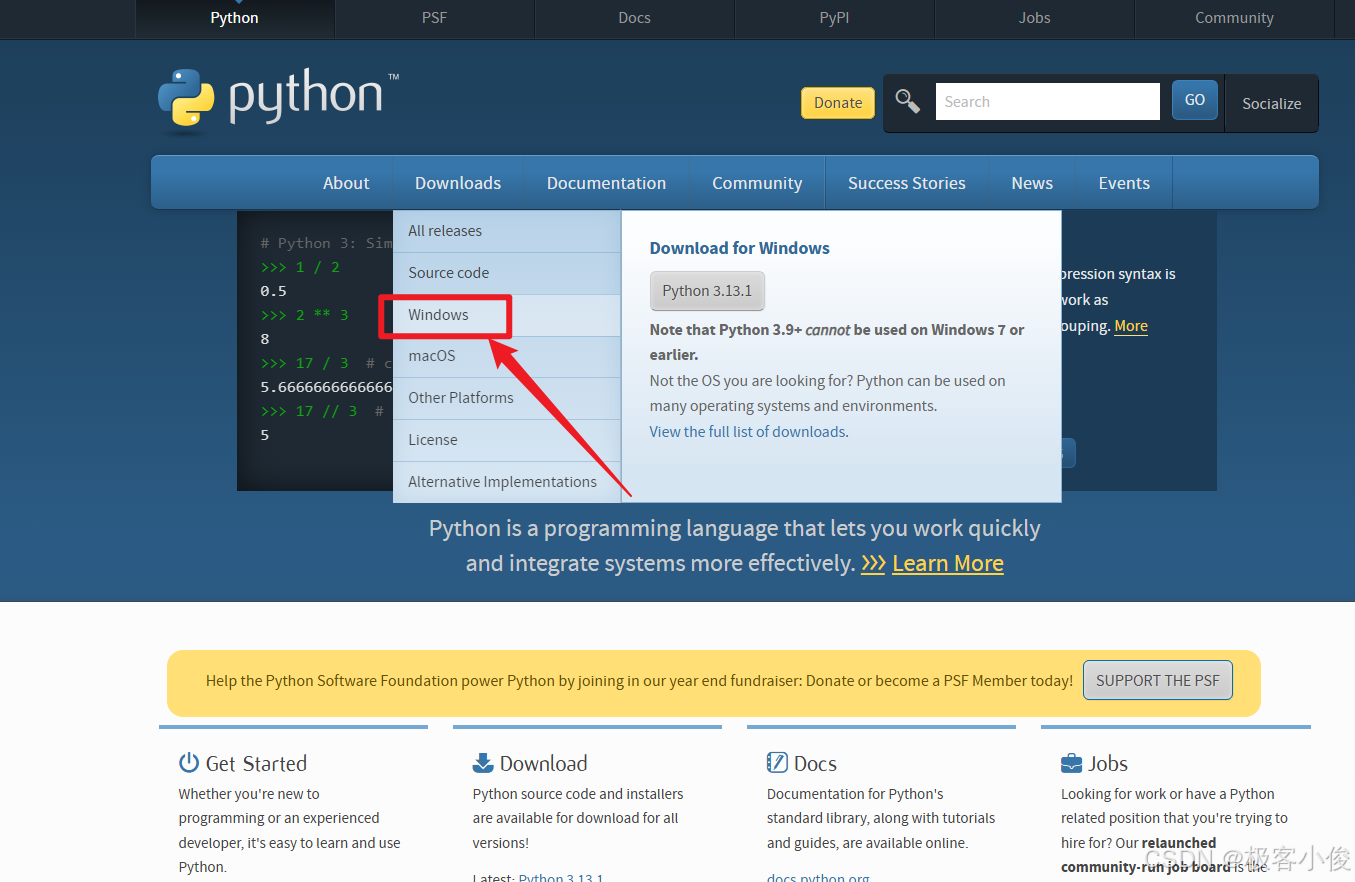The width and height of the screenshot is (1355, 882).
Task: Select Other Platforms menu entry
Action: click(507, 398)
